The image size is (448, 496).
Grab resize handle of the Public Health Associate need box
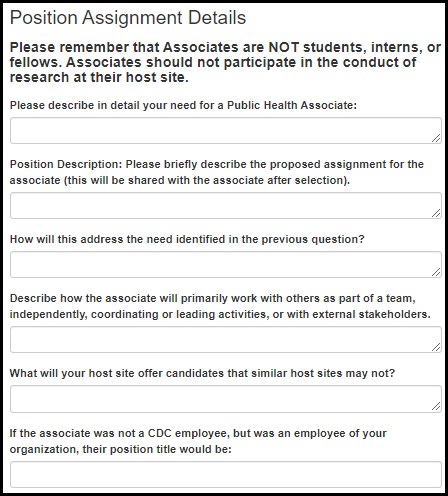coord(436,138)
